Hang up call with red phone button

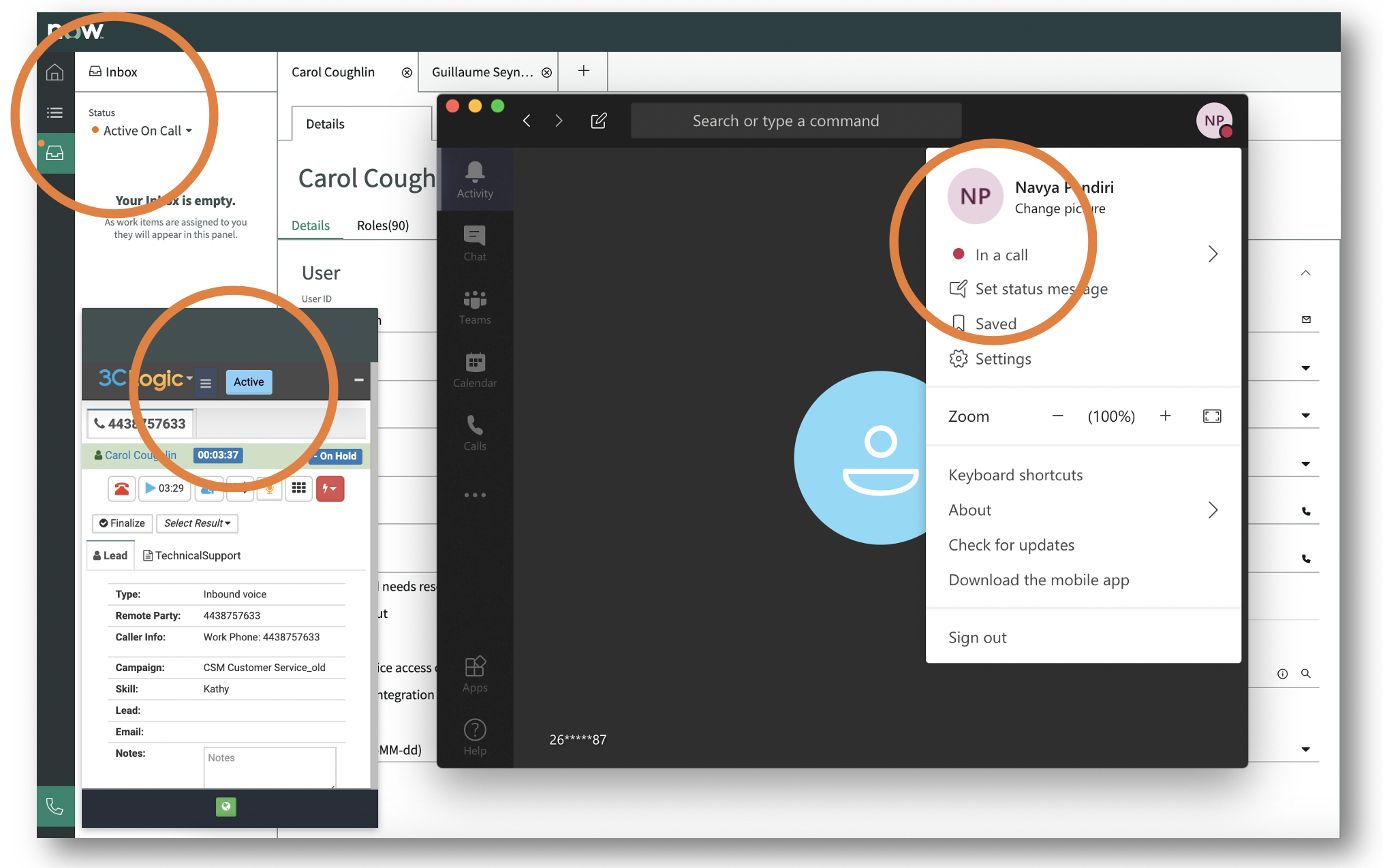coord(122,489)
